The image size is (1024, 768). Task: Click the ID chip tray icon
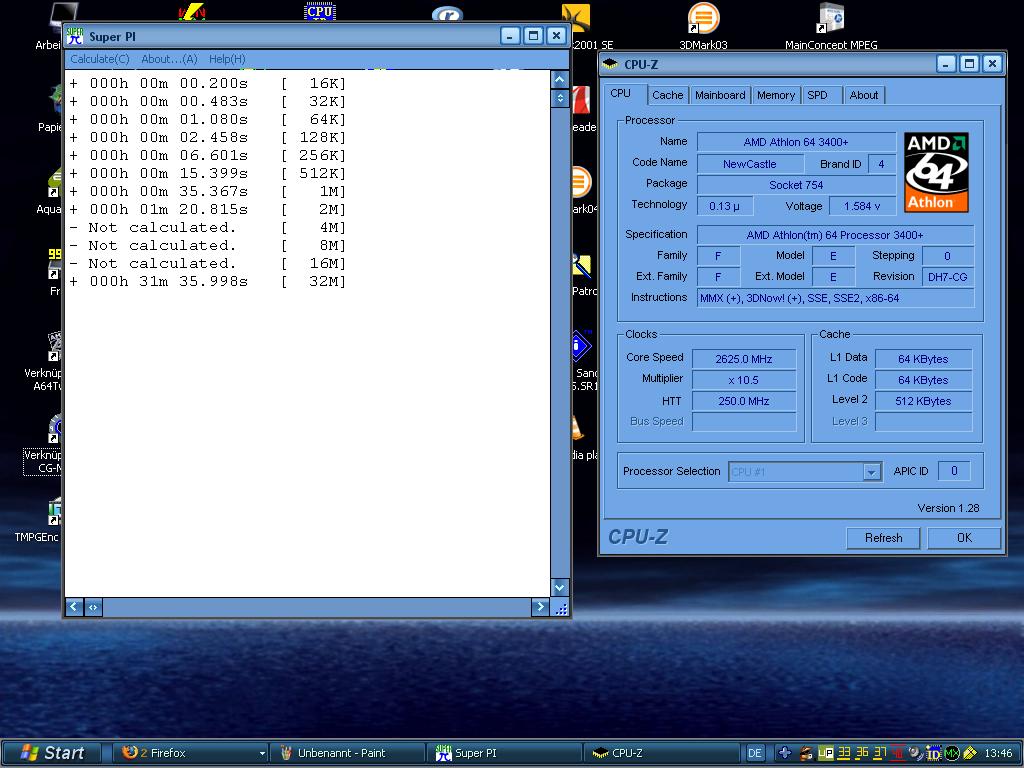point(934,753)
